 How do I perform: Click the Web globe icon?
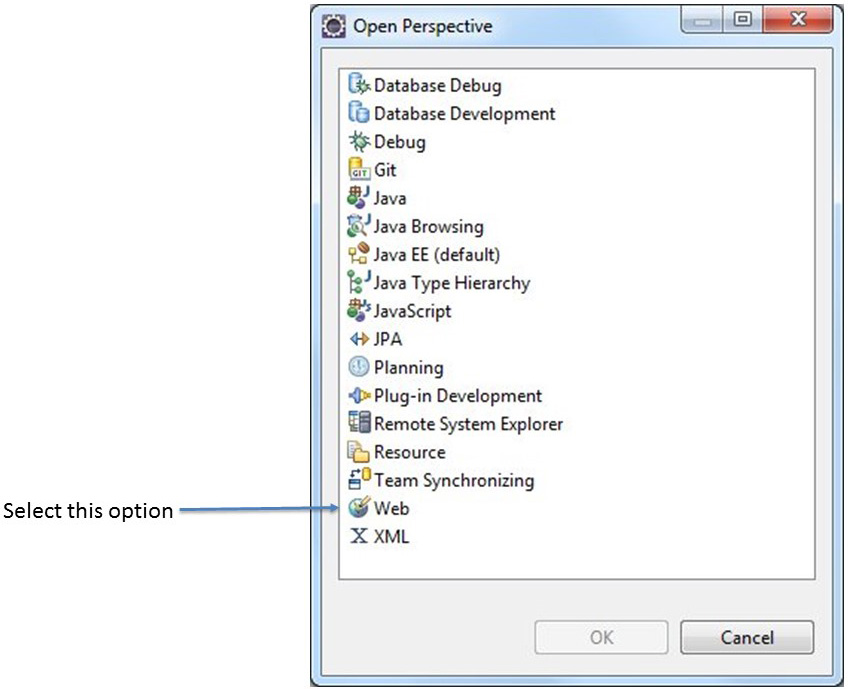(359, 508)
